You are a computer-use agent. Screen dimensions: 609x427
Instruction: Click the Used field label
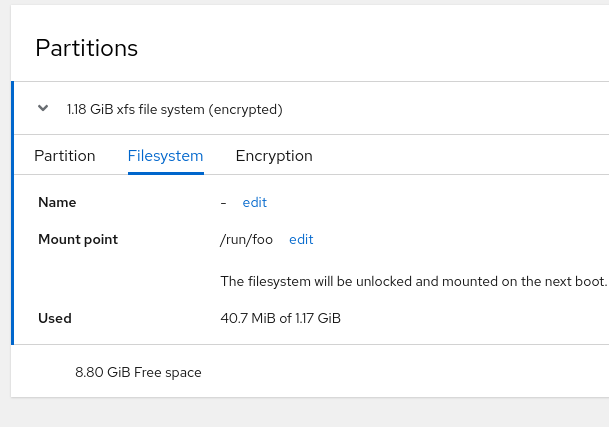55,318
